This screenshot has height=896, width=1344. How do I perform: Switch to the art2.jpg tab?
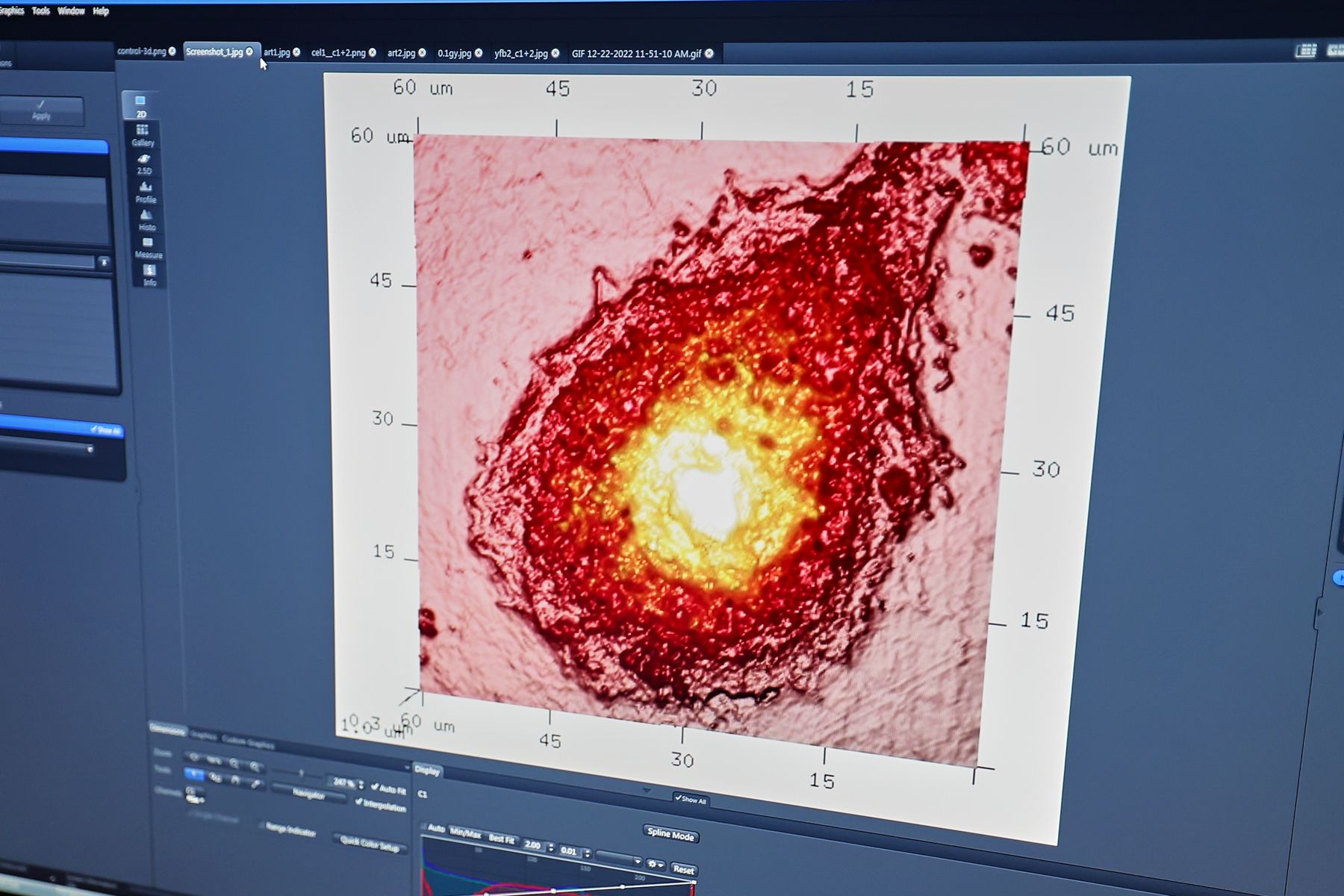401,53
